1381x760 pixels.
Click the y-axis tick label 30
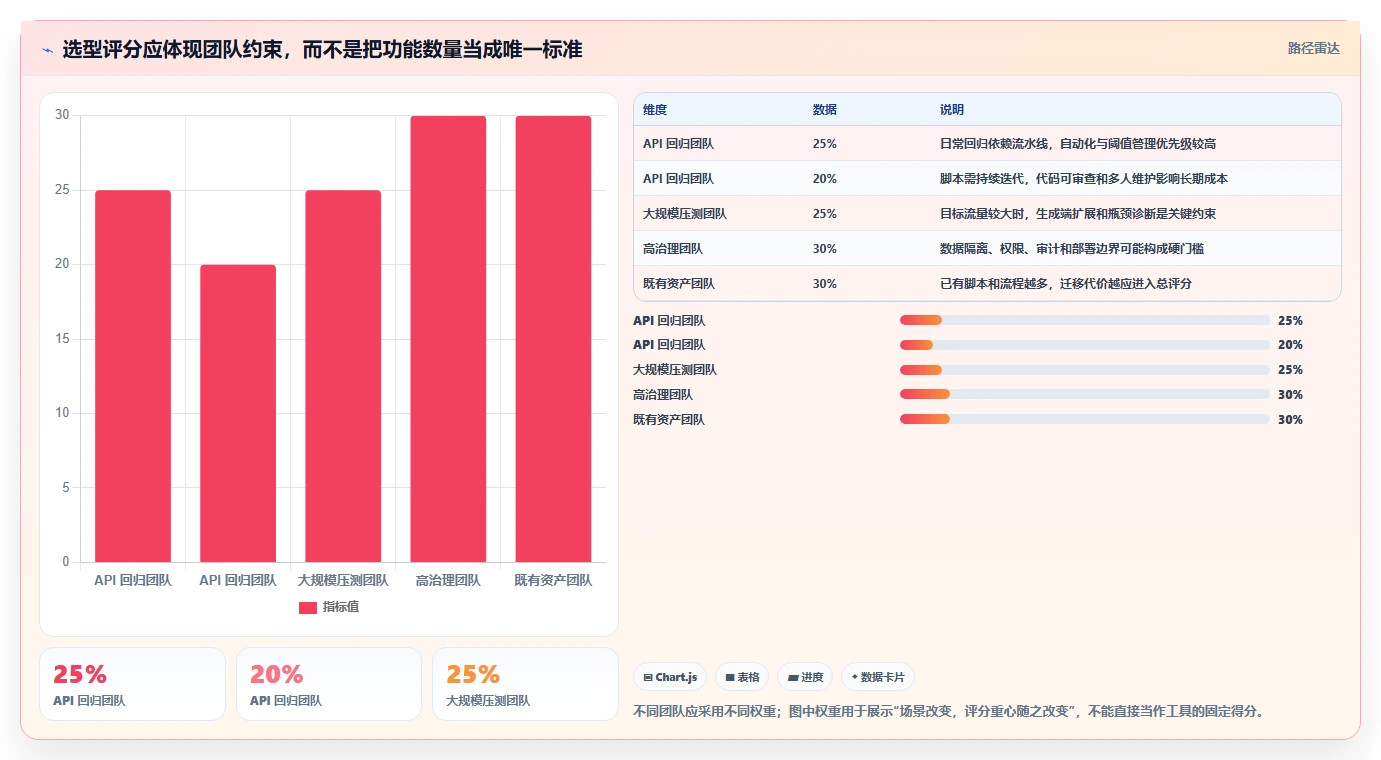coord(62,115)
